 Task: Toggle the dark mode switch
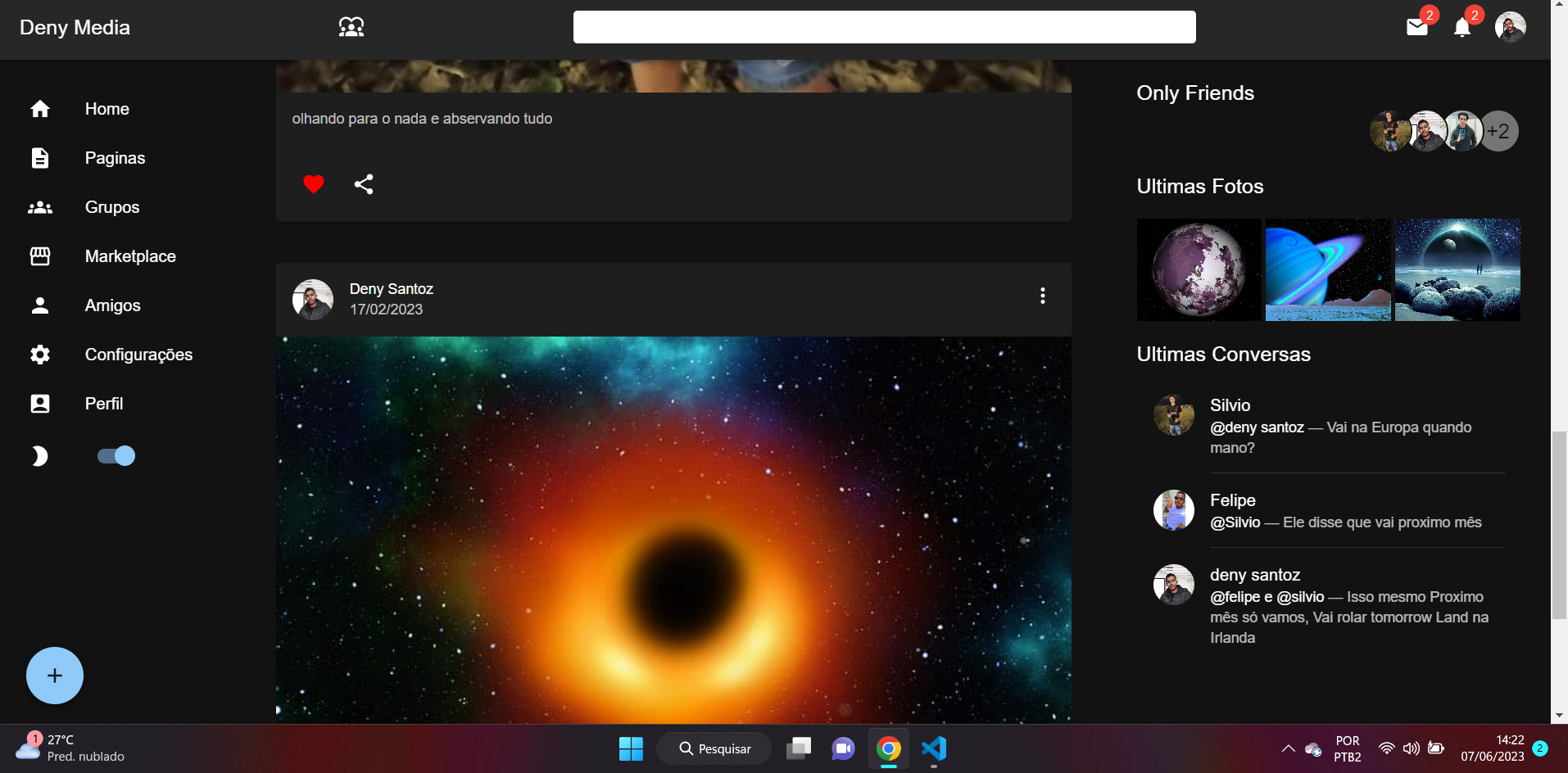pos(116,456)
